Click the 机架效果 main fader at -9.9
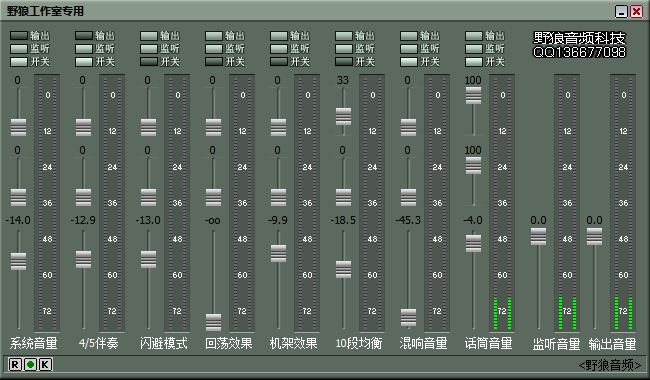650x380 pixels. pyautogui.click(x=279, y=254)
